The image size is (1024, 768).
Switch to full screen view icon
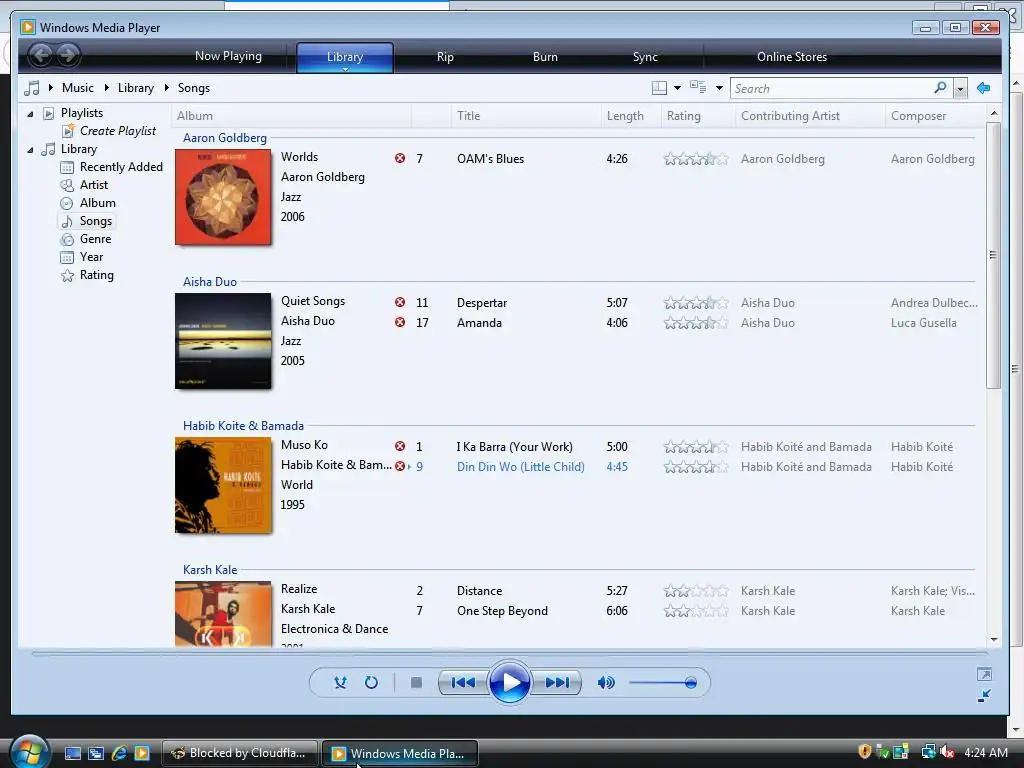pos(984,674)
